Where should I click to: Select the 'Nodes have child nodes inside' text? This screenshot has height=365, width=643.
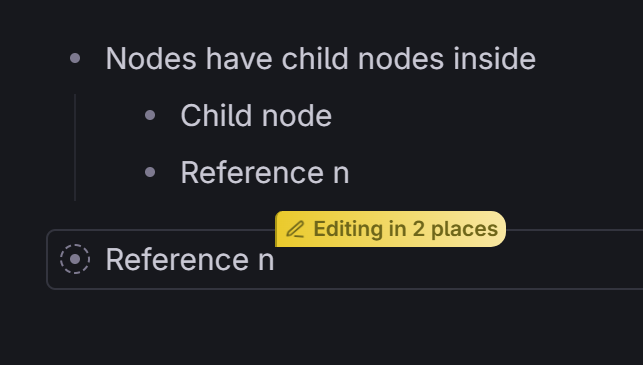321,59
